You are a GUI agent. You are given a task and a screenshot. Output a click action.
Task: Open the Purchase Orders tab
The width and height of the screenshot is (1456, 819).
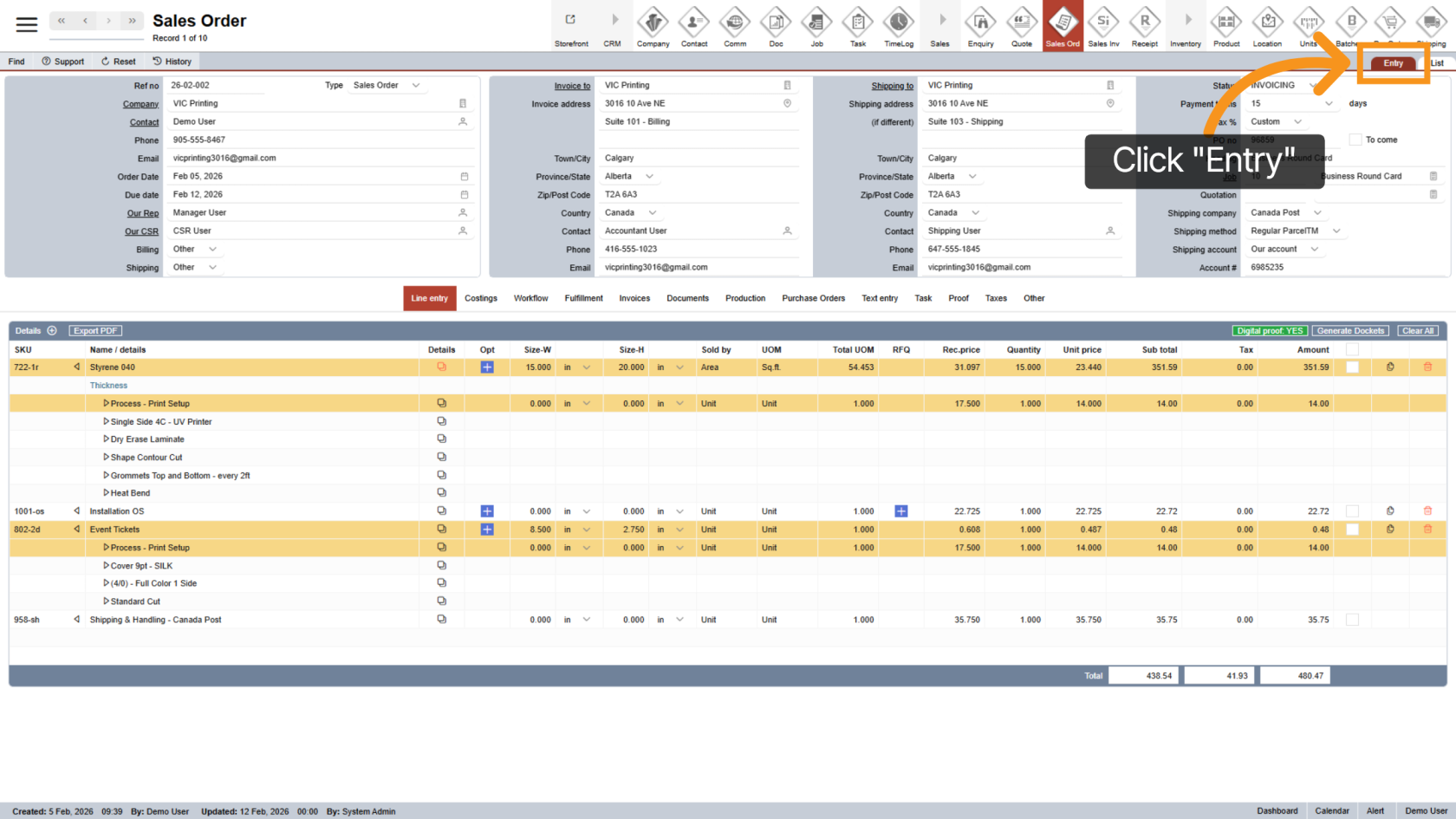pos(813,298)
